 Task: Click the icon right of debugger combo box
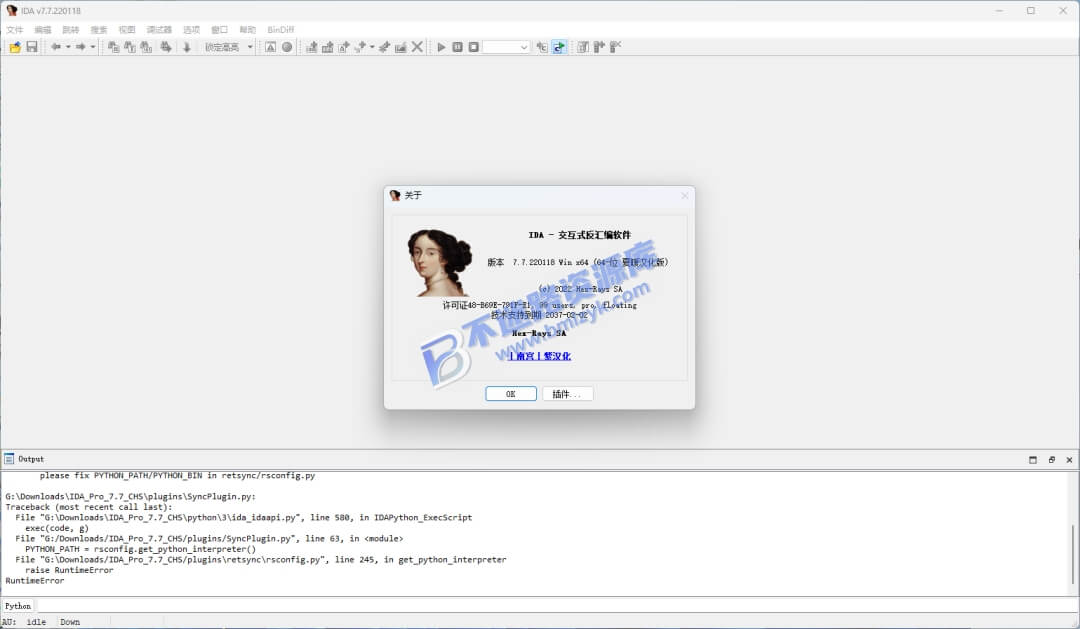542,47
